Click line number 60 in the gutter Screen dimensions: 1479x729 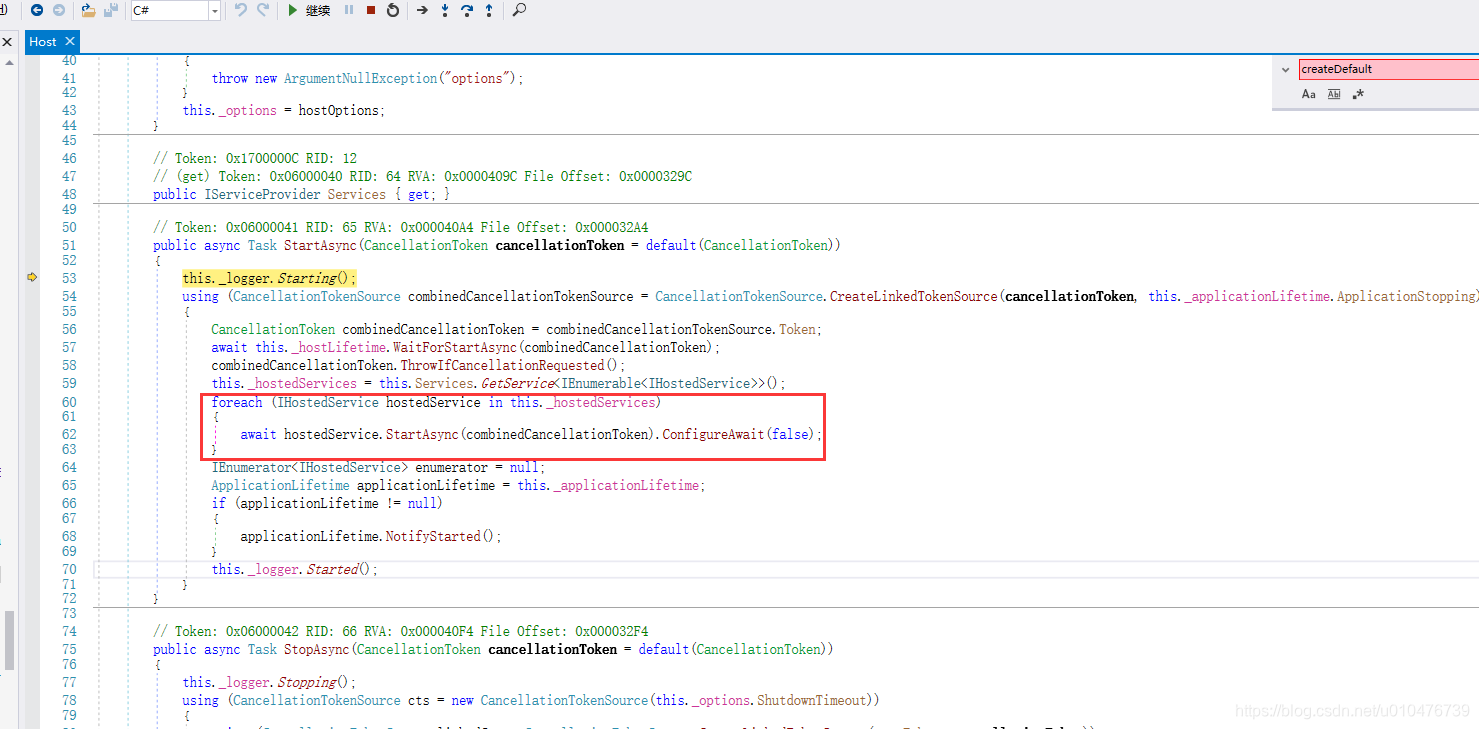coord(69,402)
